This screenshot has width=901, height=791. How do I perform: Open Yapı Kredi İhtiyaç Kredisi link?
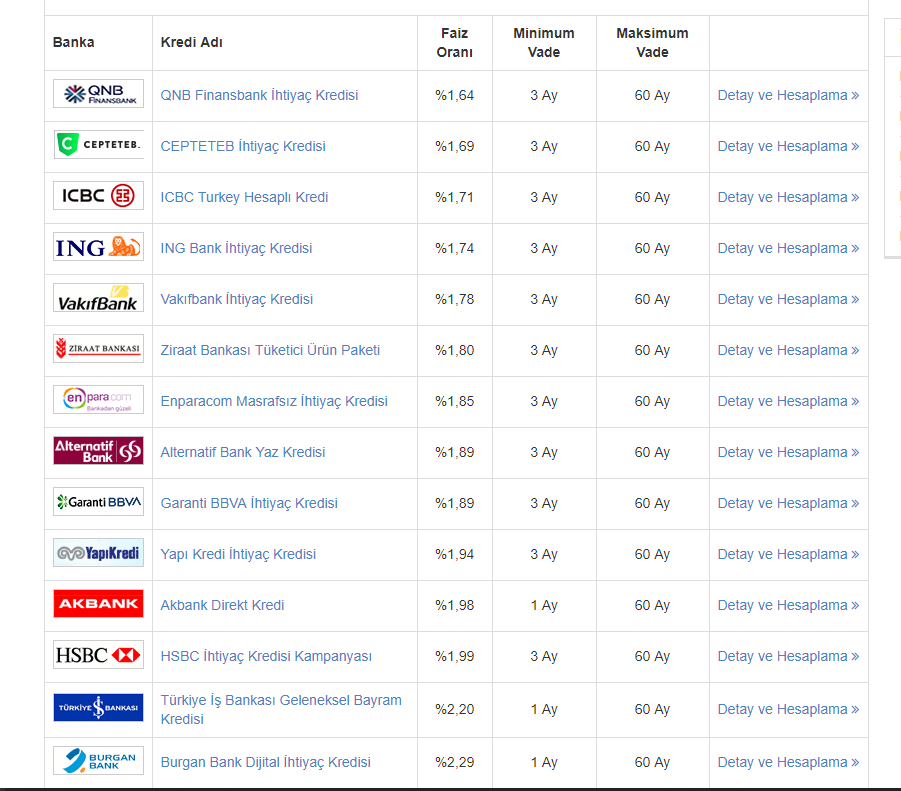point(238,554)
